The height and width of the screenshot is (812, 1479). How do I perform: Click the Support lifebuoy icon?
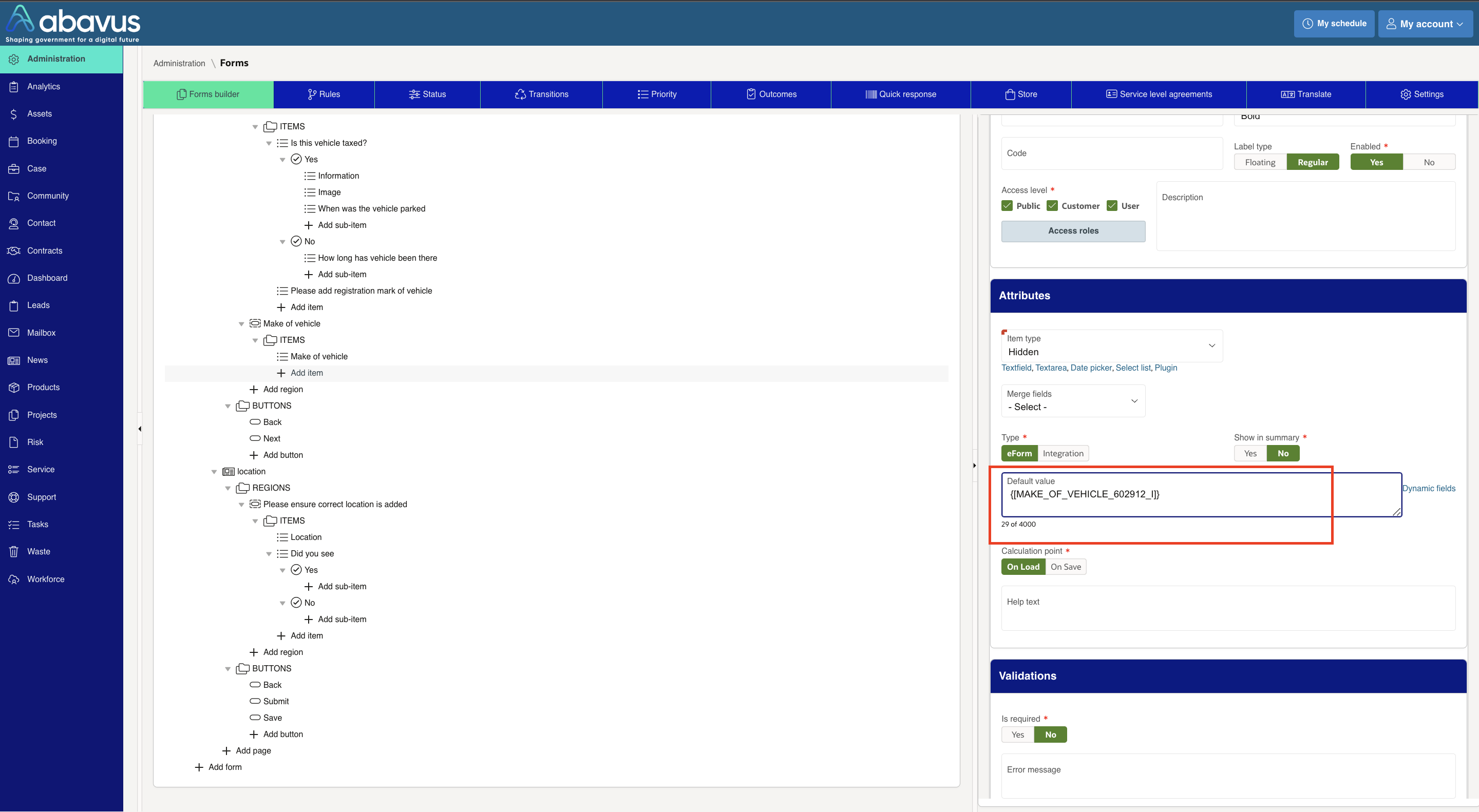pos(14,497)
